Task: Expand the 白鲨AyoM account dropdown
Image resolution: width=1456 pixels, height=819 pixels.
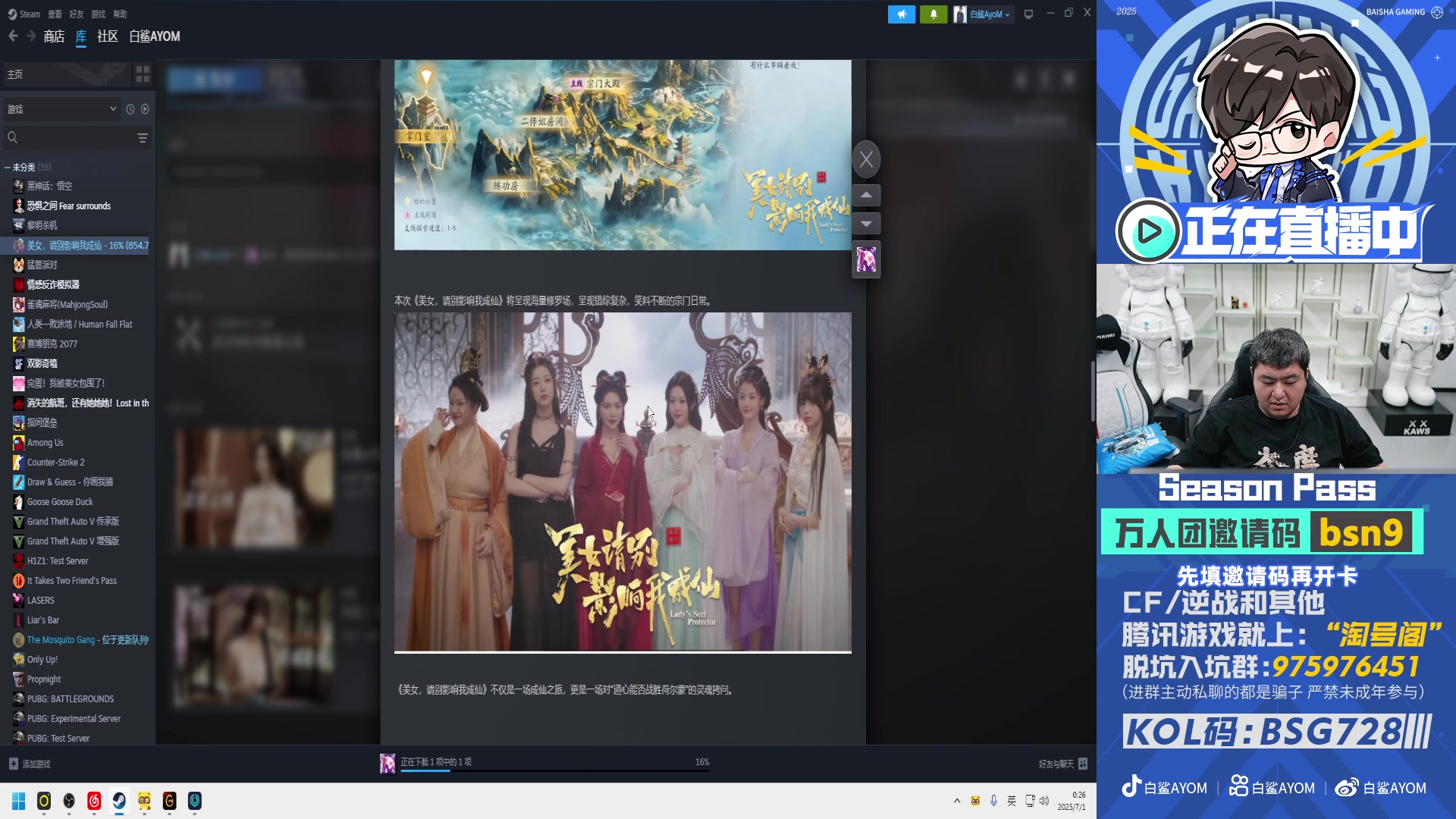Action: 983,14
